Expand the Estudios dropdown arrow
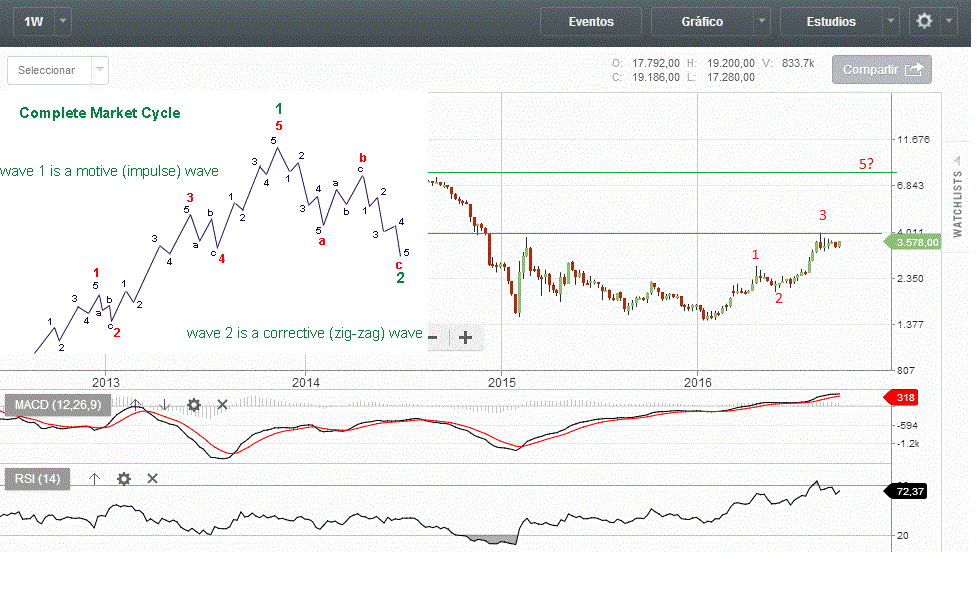Screen dimensions: 977x614 click(891, 21)
